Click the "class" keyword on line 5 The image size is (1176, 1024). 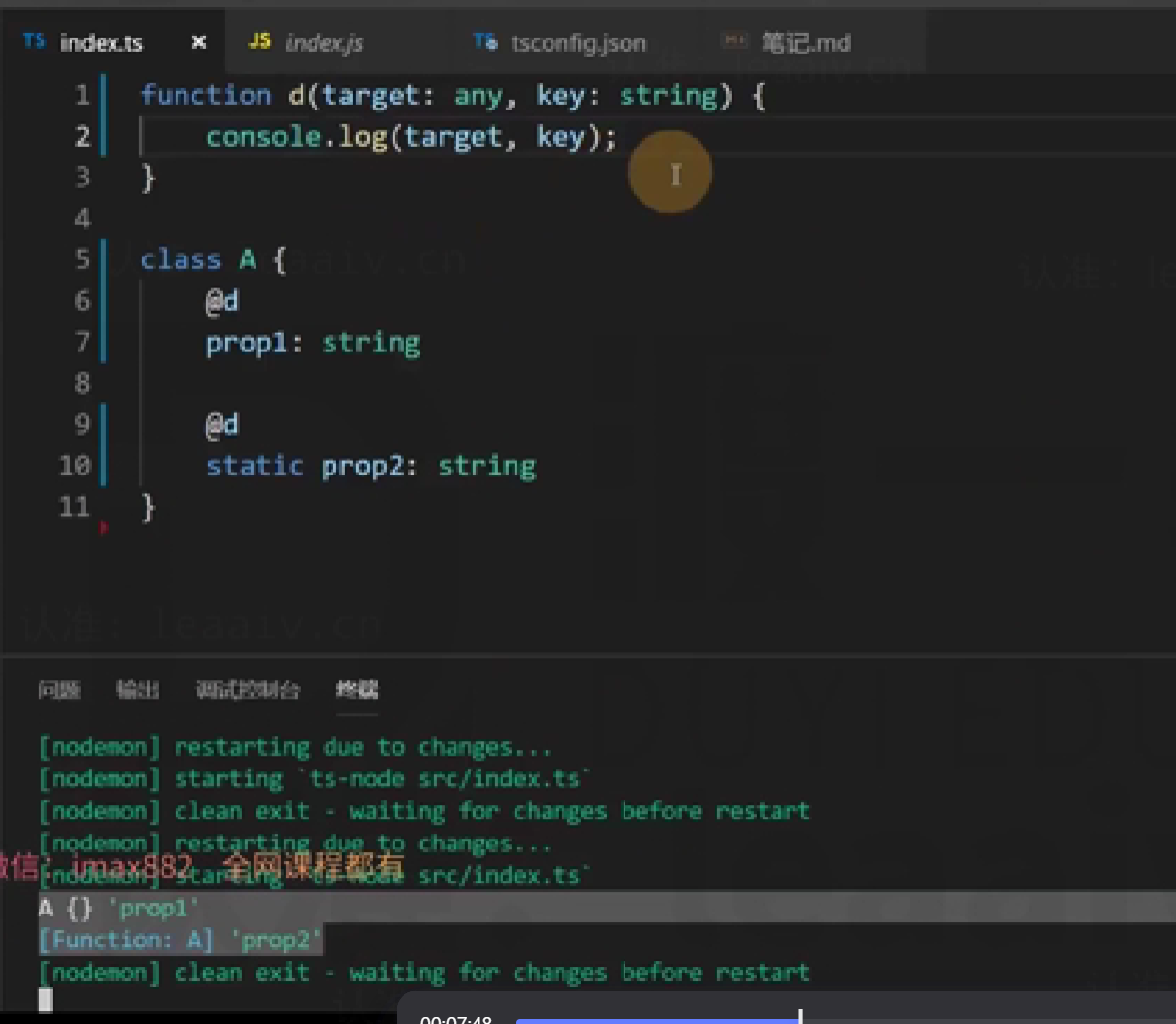click(x=181, y=260)
